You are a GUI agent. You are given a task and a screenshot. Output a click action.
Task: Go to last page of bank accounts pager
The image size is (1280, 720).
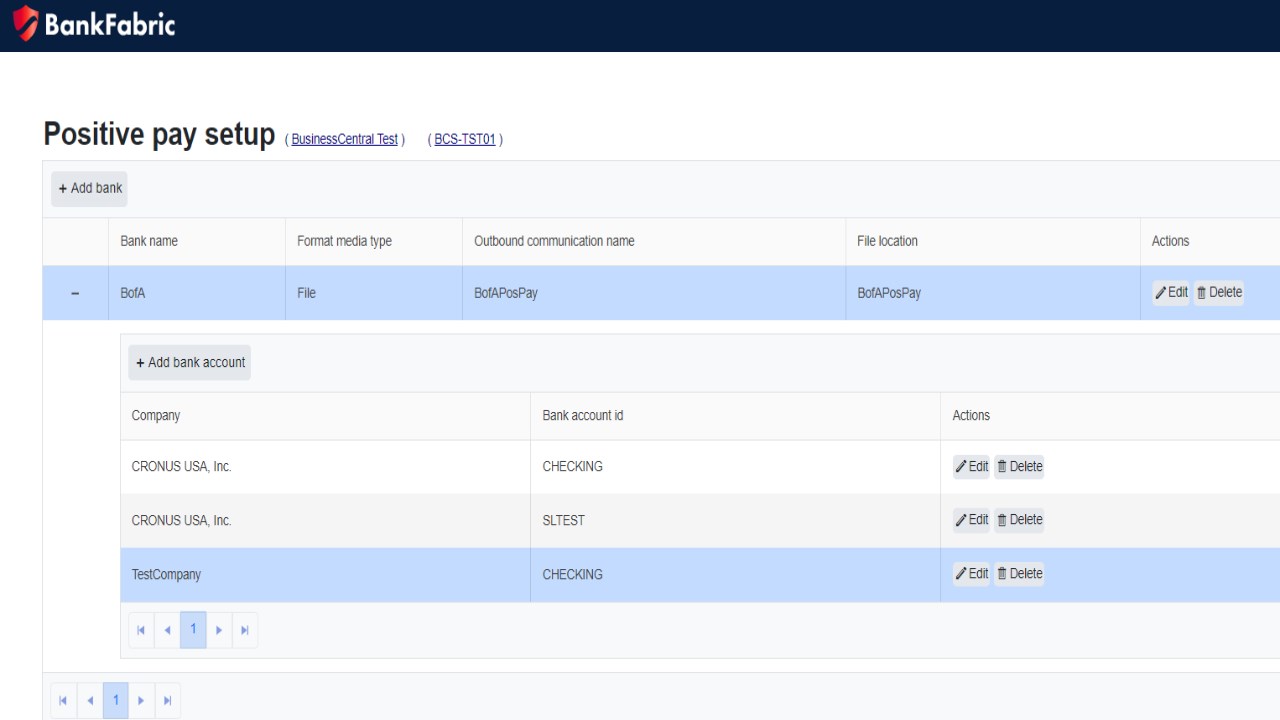(245, 630)
